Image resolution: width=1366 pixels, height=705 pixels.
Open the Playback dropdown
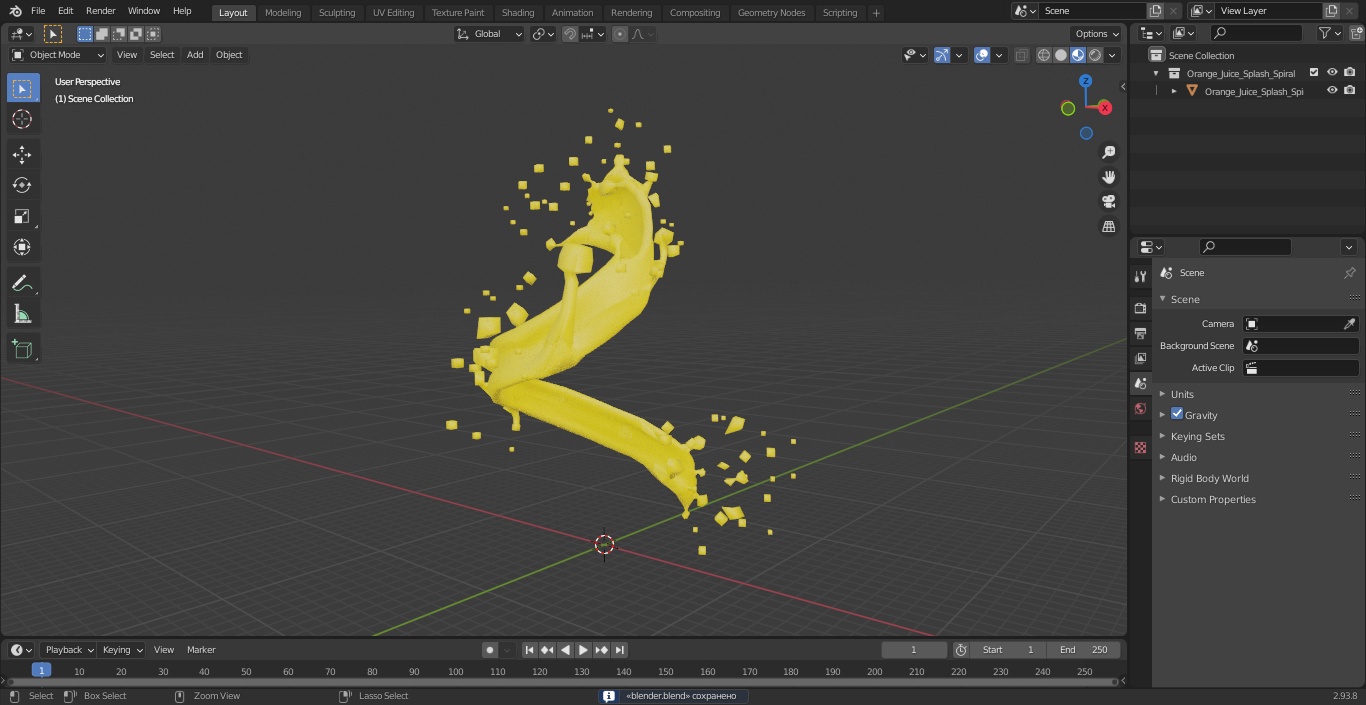pyautogui.click(x=69, y=650)
